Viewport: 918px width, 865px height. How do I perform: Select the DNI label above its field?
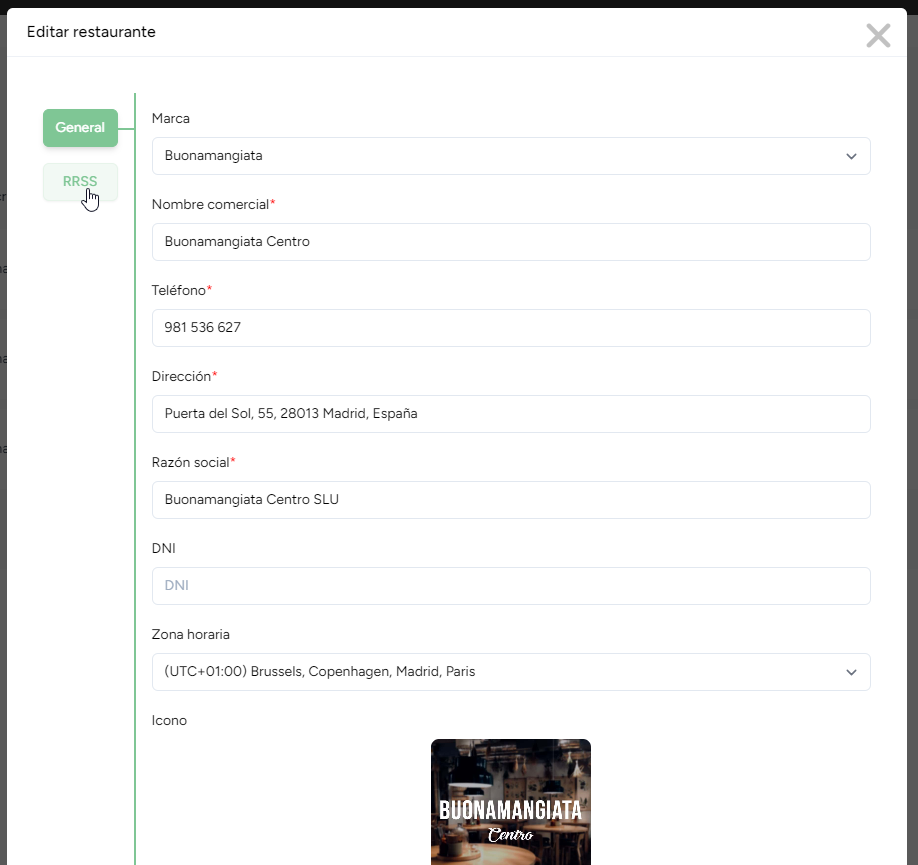[x=163, y=548]
